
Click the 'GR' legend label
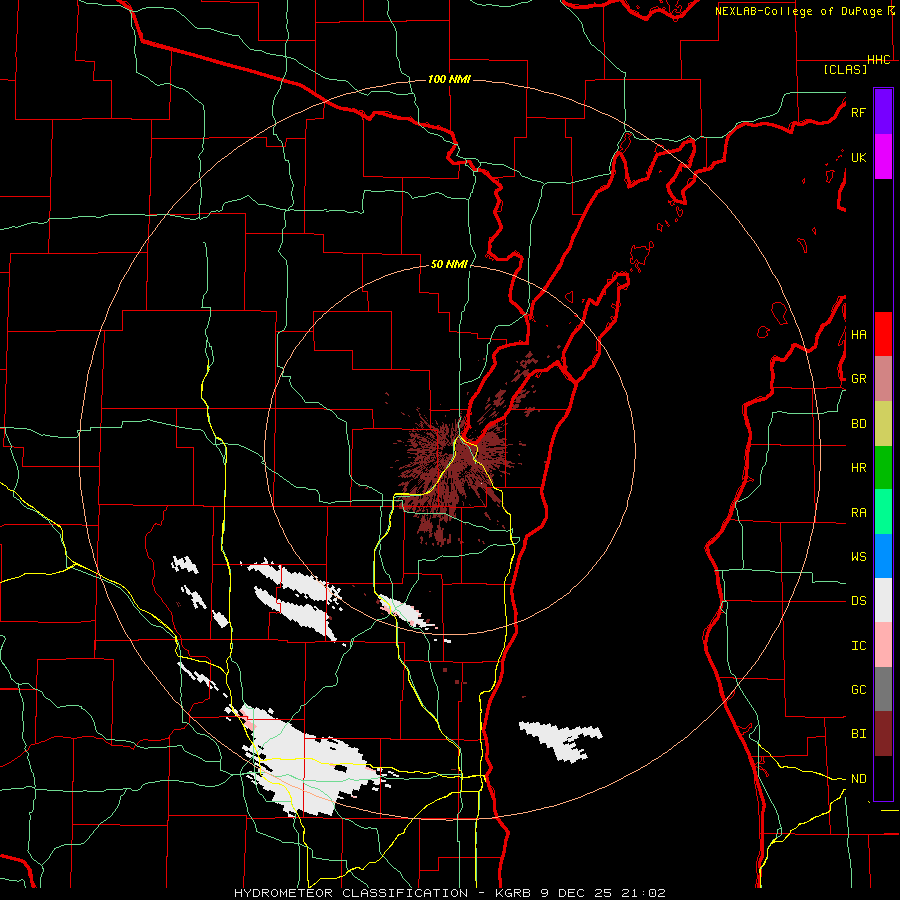coord(859,379)
